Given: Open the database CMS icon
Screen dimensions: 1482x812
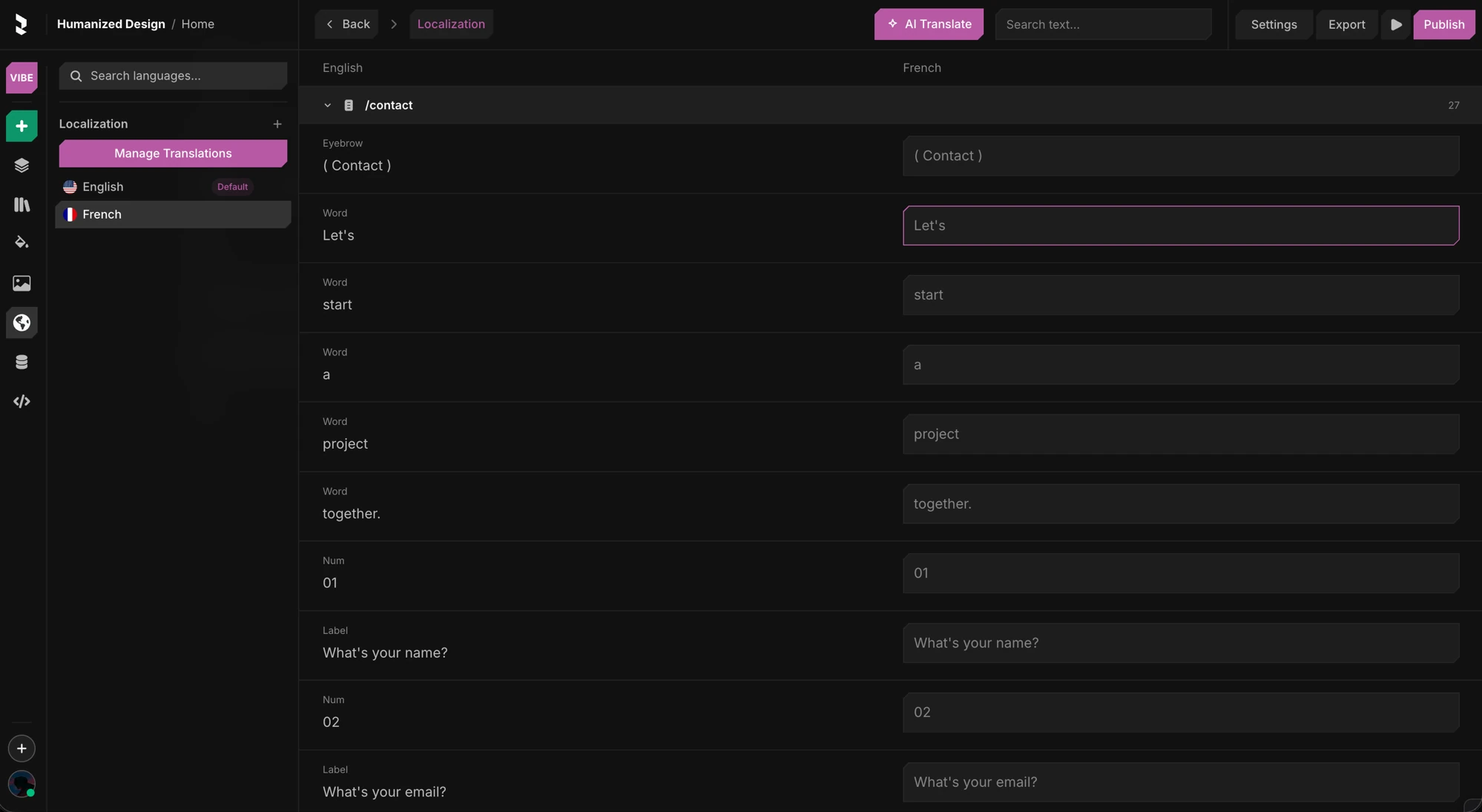Looking at the screenshot, I should pos(22,362).
